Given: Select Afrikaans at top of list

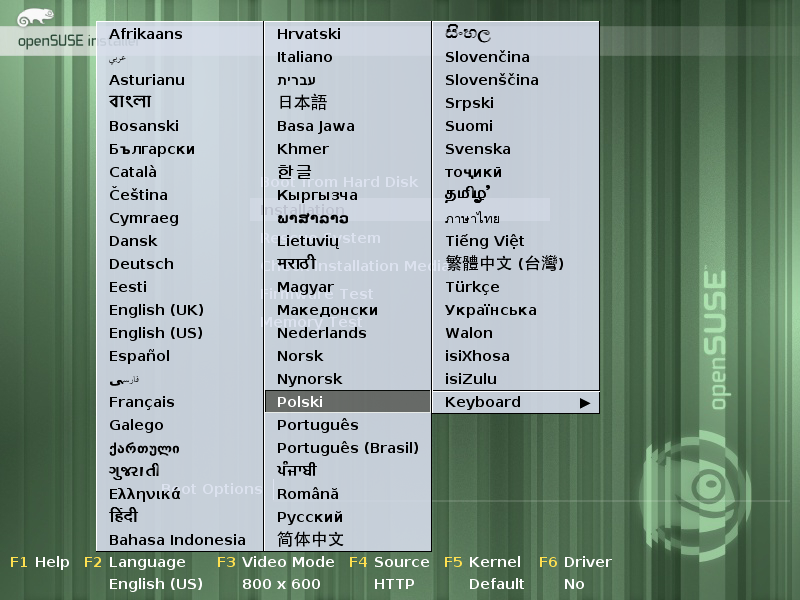Looking at the screenshot, I should click(146, 34).
